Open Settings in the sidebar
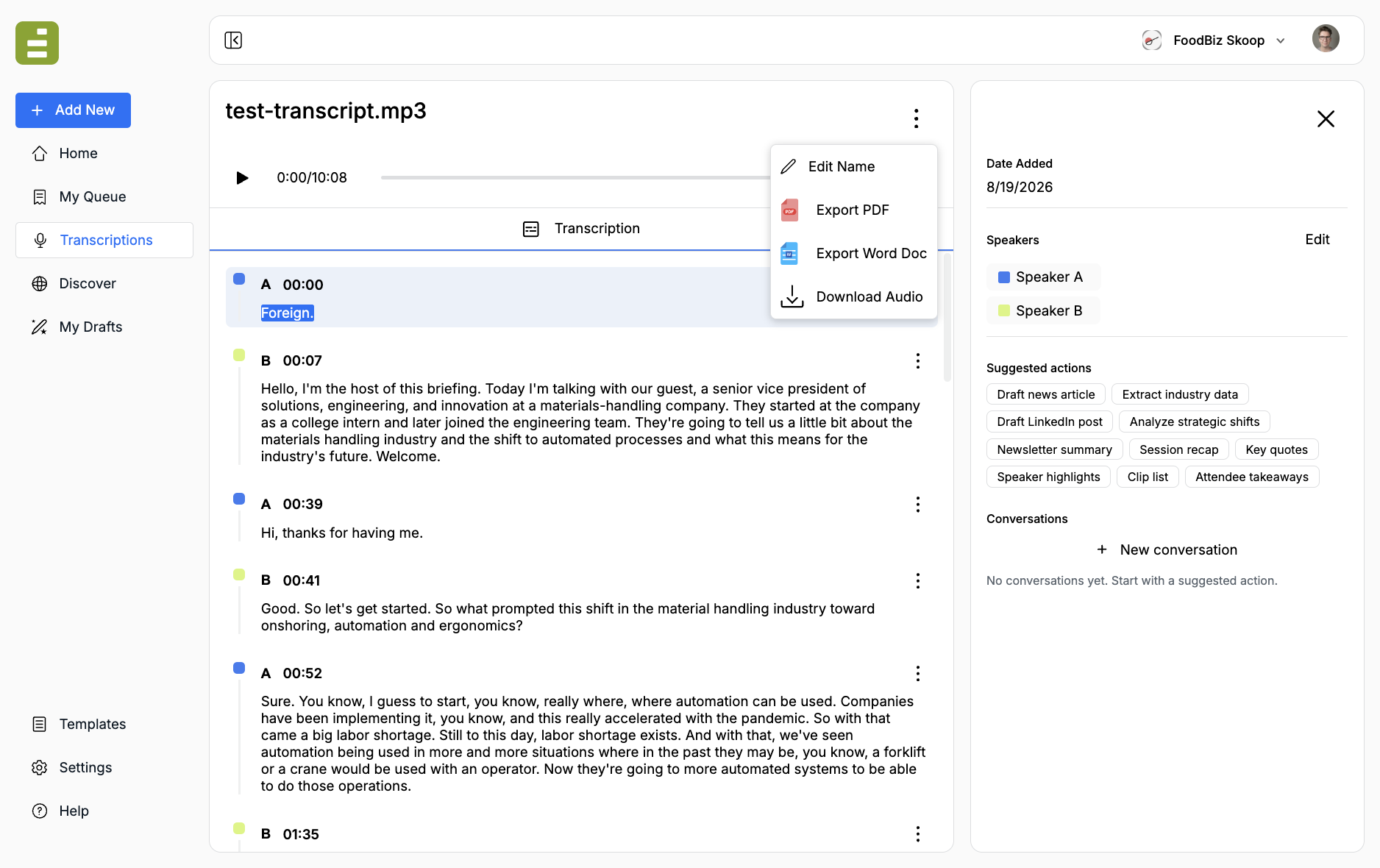The height and width of the screenshot is (868, 1380). click(x=104, y=767)
